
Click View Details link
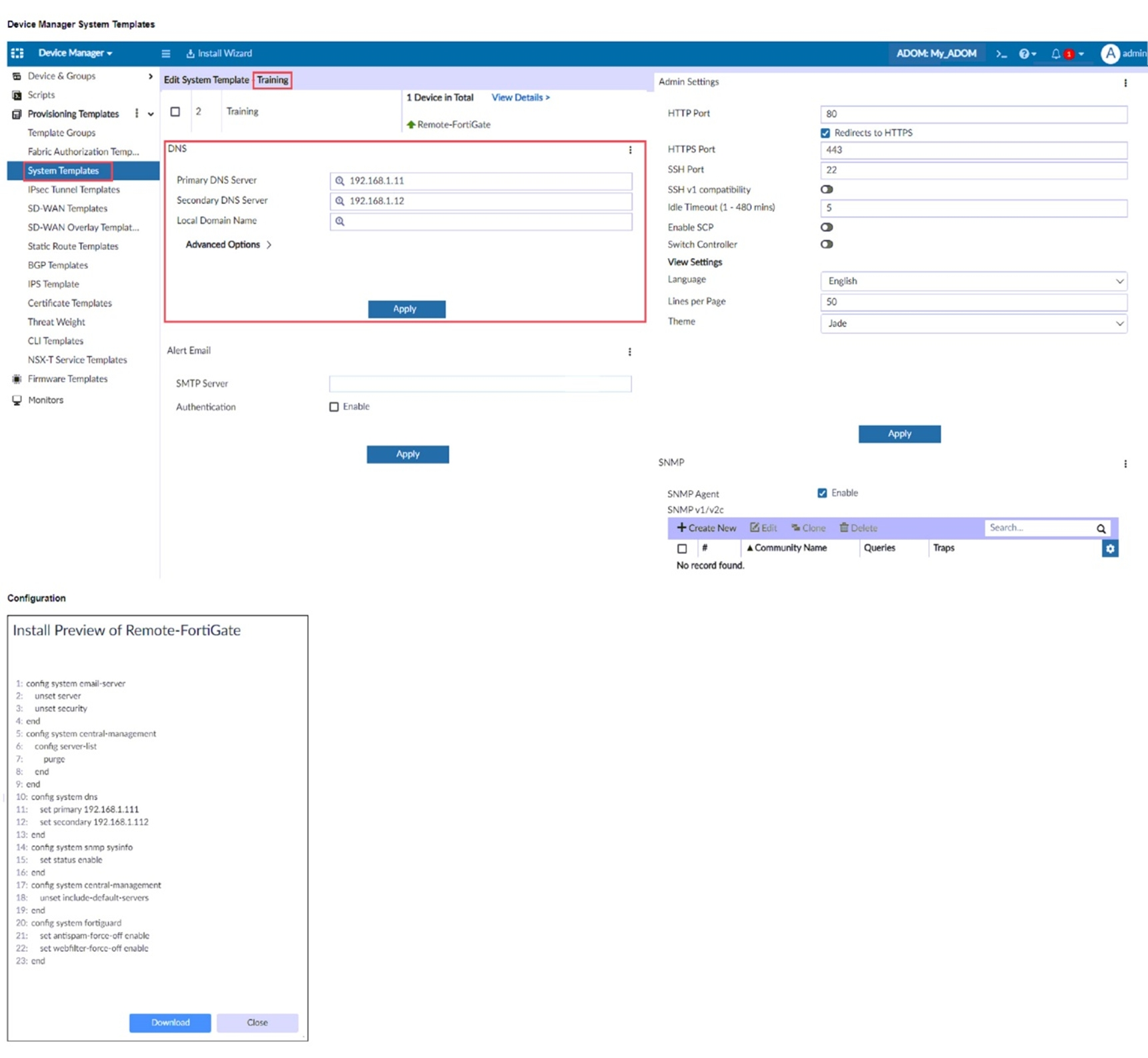click(521, 97)
